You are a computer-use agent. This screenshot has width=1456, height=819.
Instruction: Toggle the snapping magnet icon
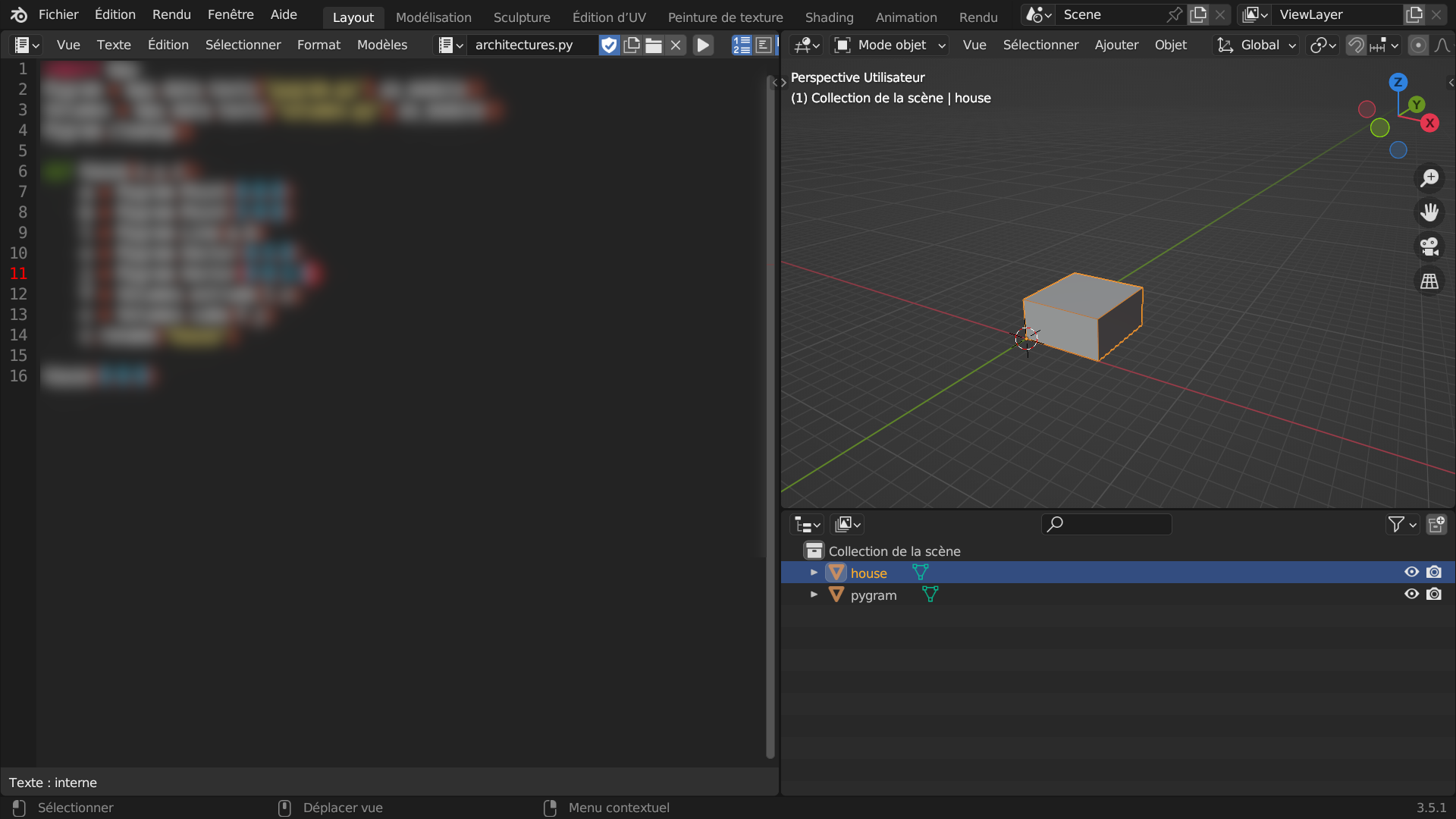[x=1356, y=45]
